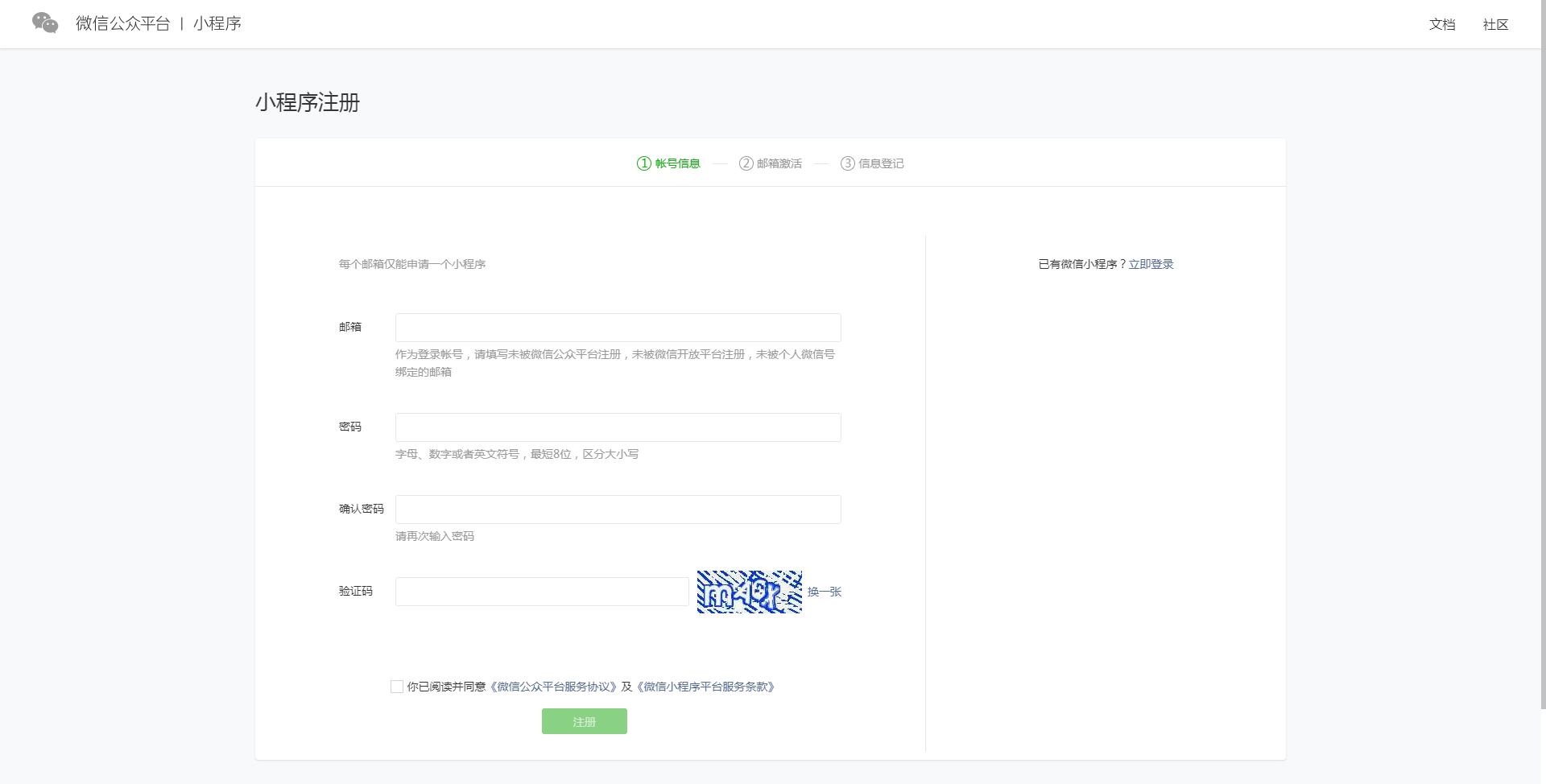Click the green 注册 button
Screen dimensions: 1546x784
coord(585,721)
